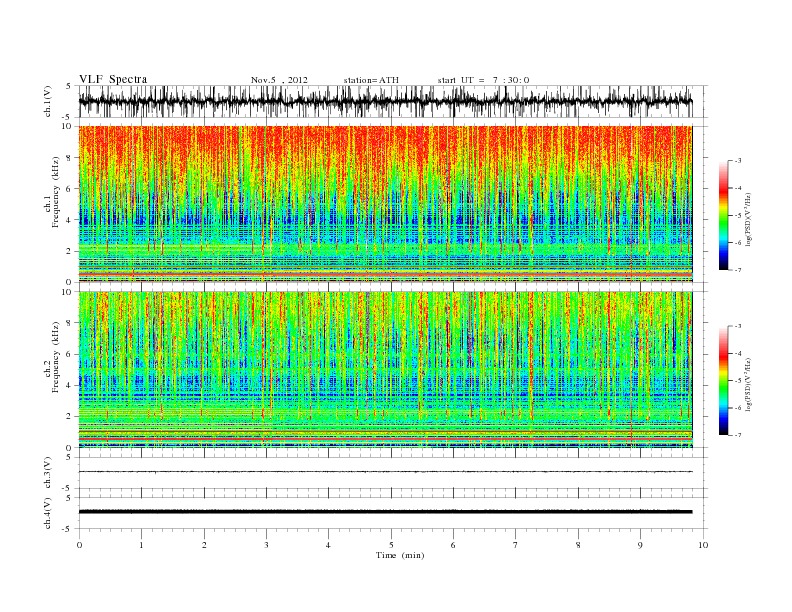The image size is (792, 612).
Task: Click the "ch.1(V)" waveform axis label
Action: tap(48, 101)
